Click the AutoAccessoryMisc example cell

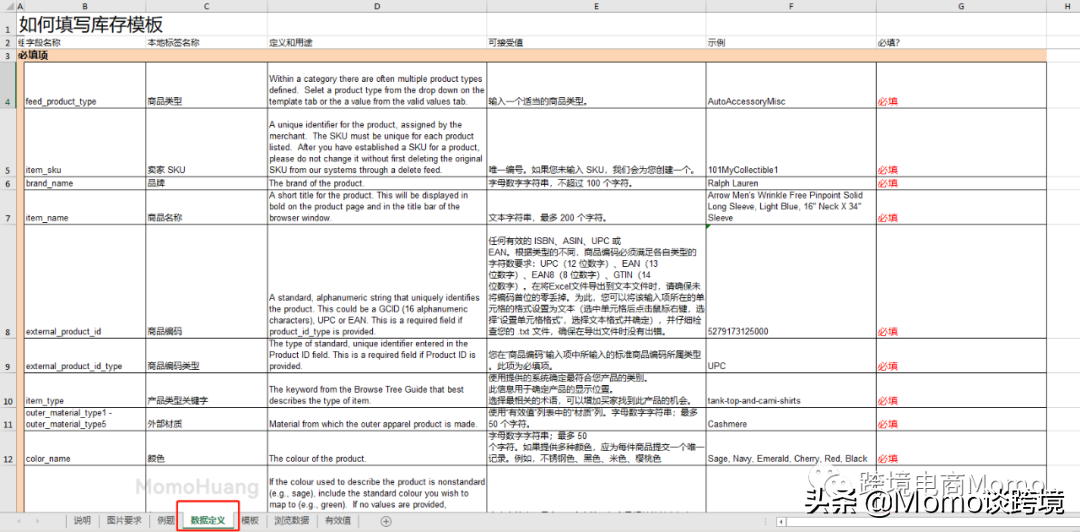coord(791,85)
